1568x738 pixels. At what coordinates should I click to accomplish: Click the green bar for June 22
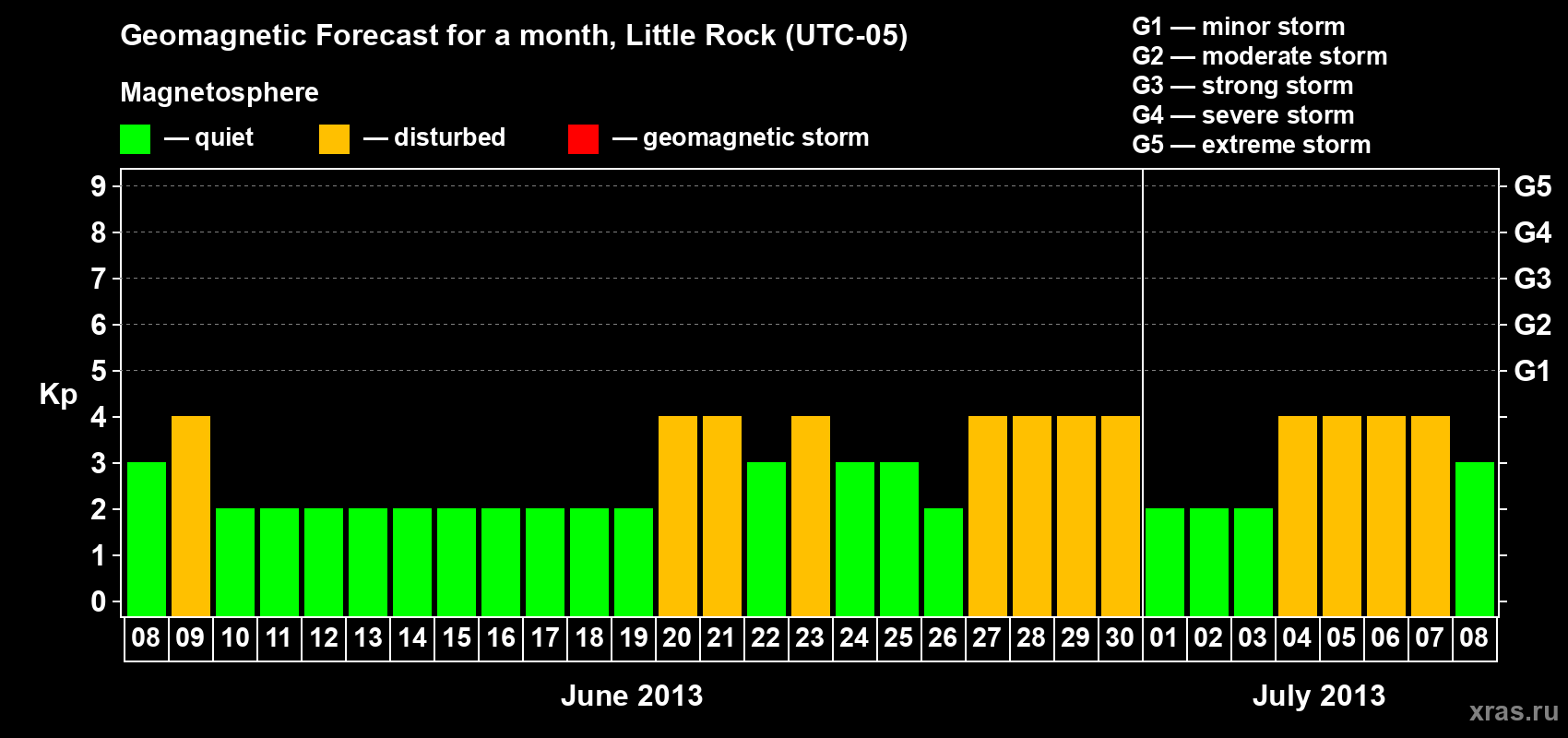pyautogui.click(x=766, y=539)
